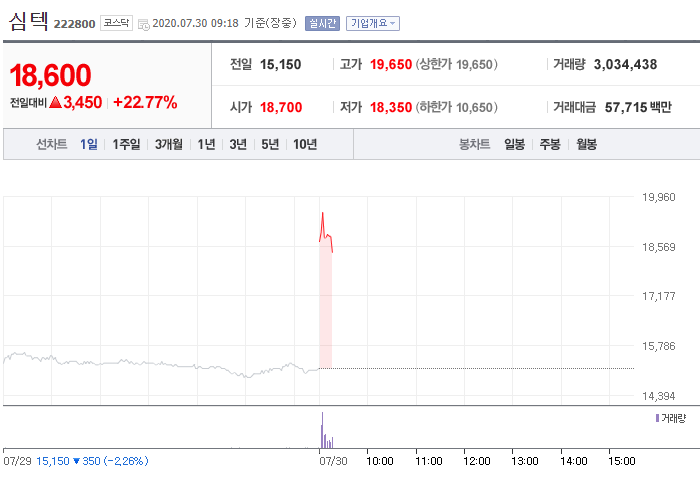This screenshot has height=486, width=700.
Task: Click the high price 19,650 in red
Action: [x=391, y=64]
